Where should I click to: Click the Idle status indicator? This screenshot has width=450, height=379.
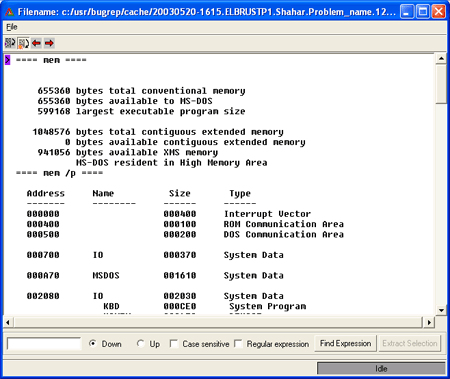point(381,369)
